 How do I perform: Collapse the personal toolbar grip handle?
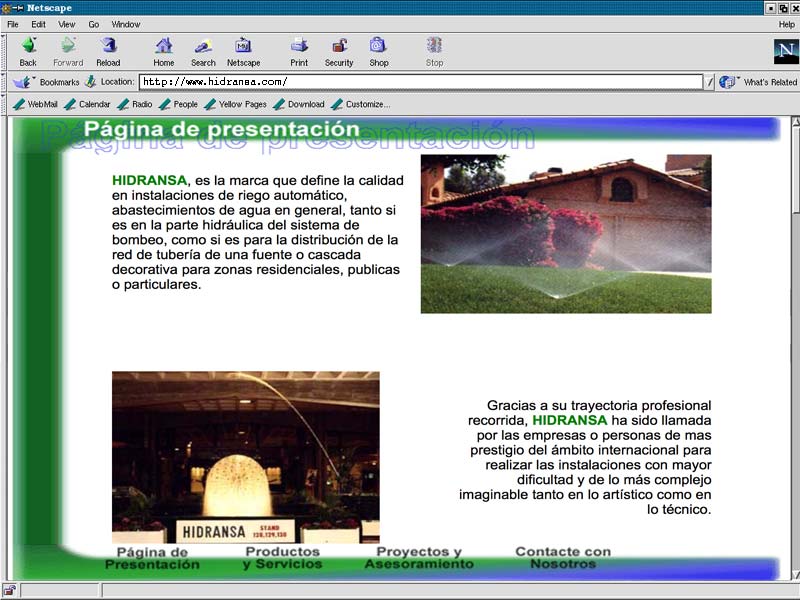(x=4, y=104)
